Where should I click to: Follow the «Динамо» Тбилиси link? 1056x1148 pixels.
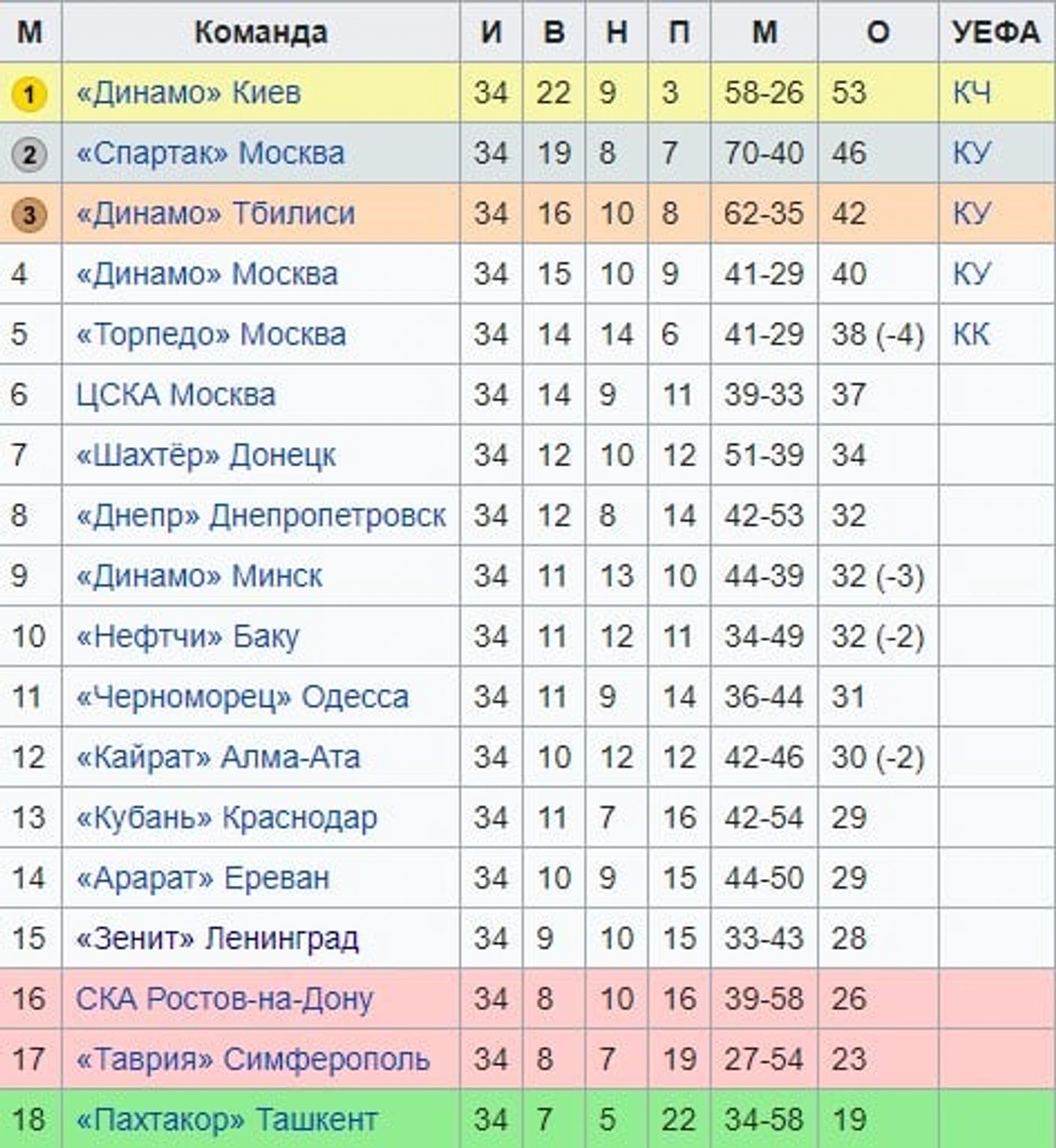215,214
